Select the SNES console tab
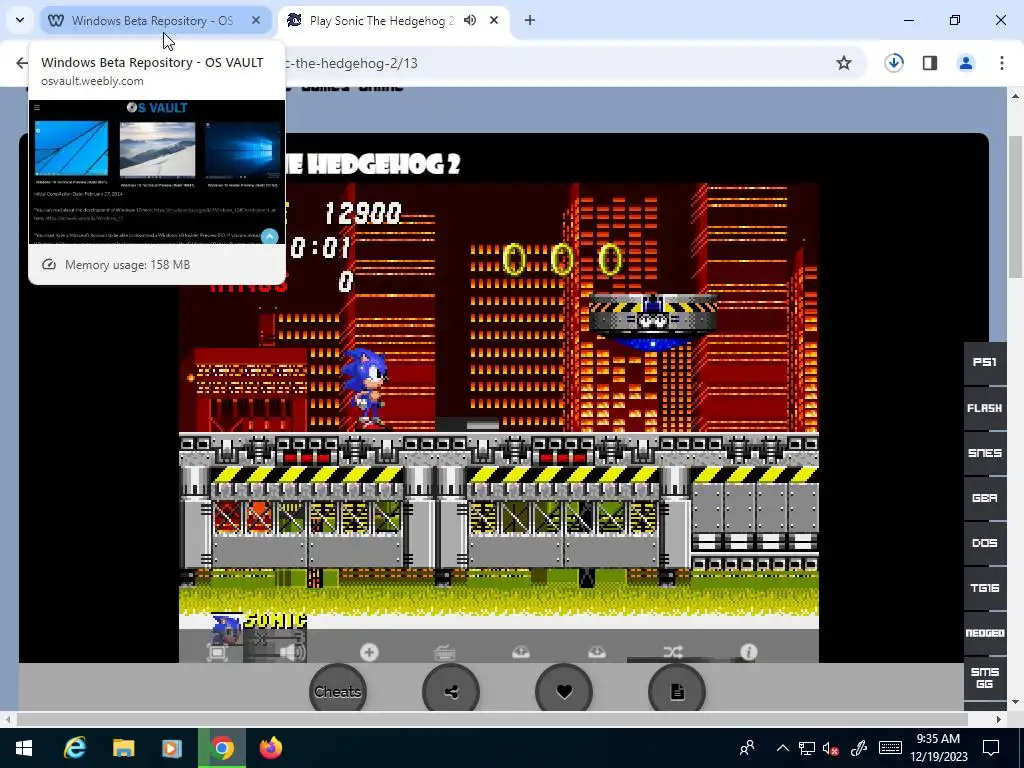Screen dimensions: 1024x768 tap(985, 453)
